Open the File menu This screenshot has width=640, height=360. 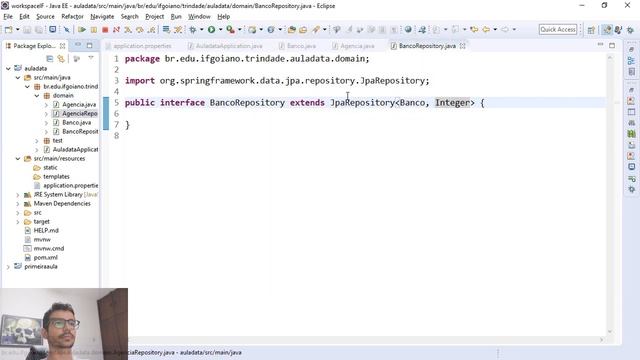[8, 17]
